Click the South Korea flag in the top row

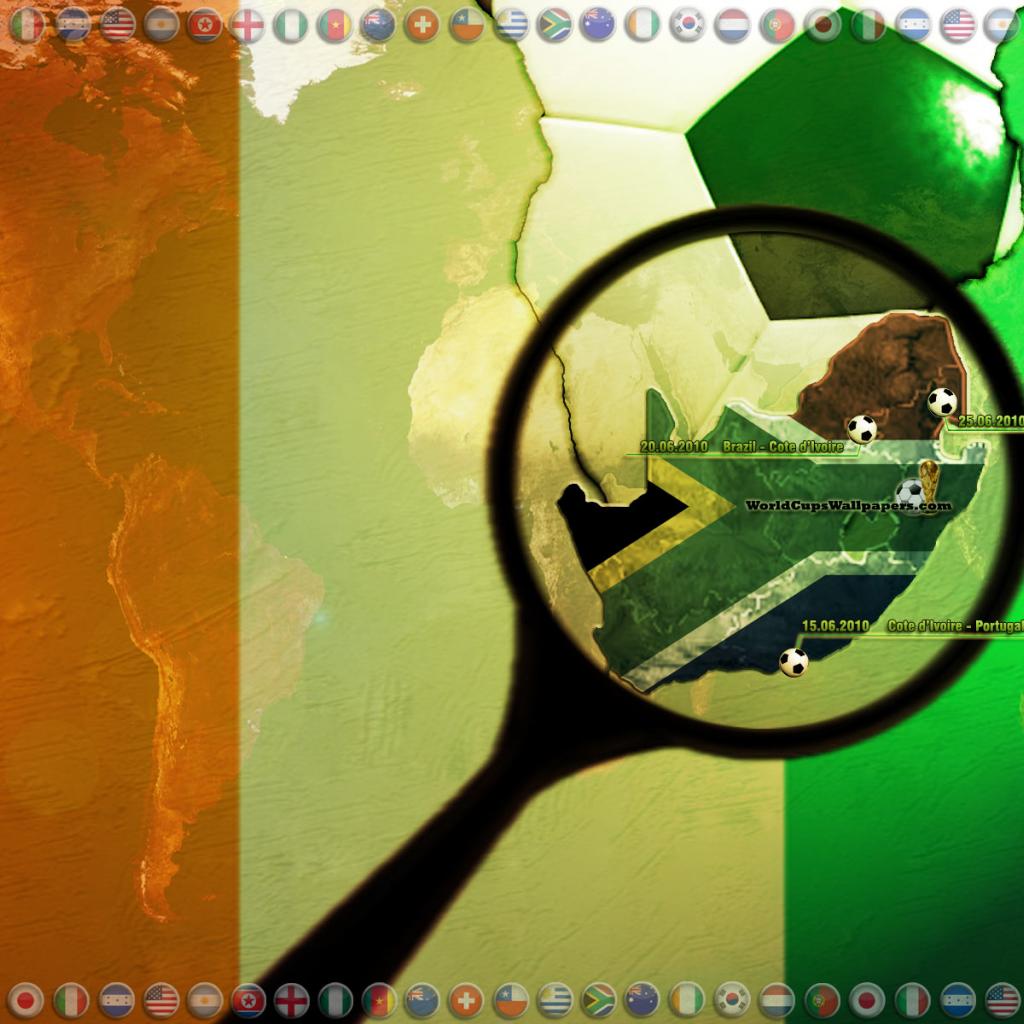[687, 25]
